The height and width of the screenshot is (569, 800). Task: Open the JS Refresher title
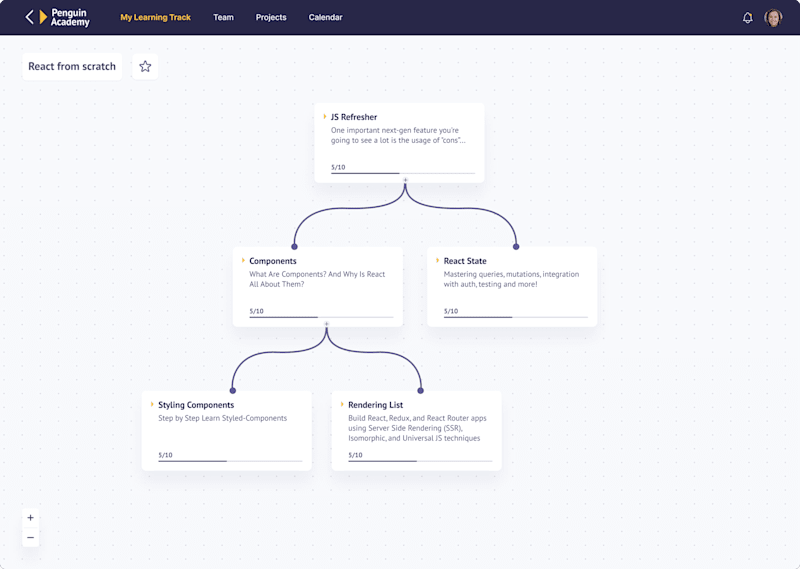click(x=354, y=117)
